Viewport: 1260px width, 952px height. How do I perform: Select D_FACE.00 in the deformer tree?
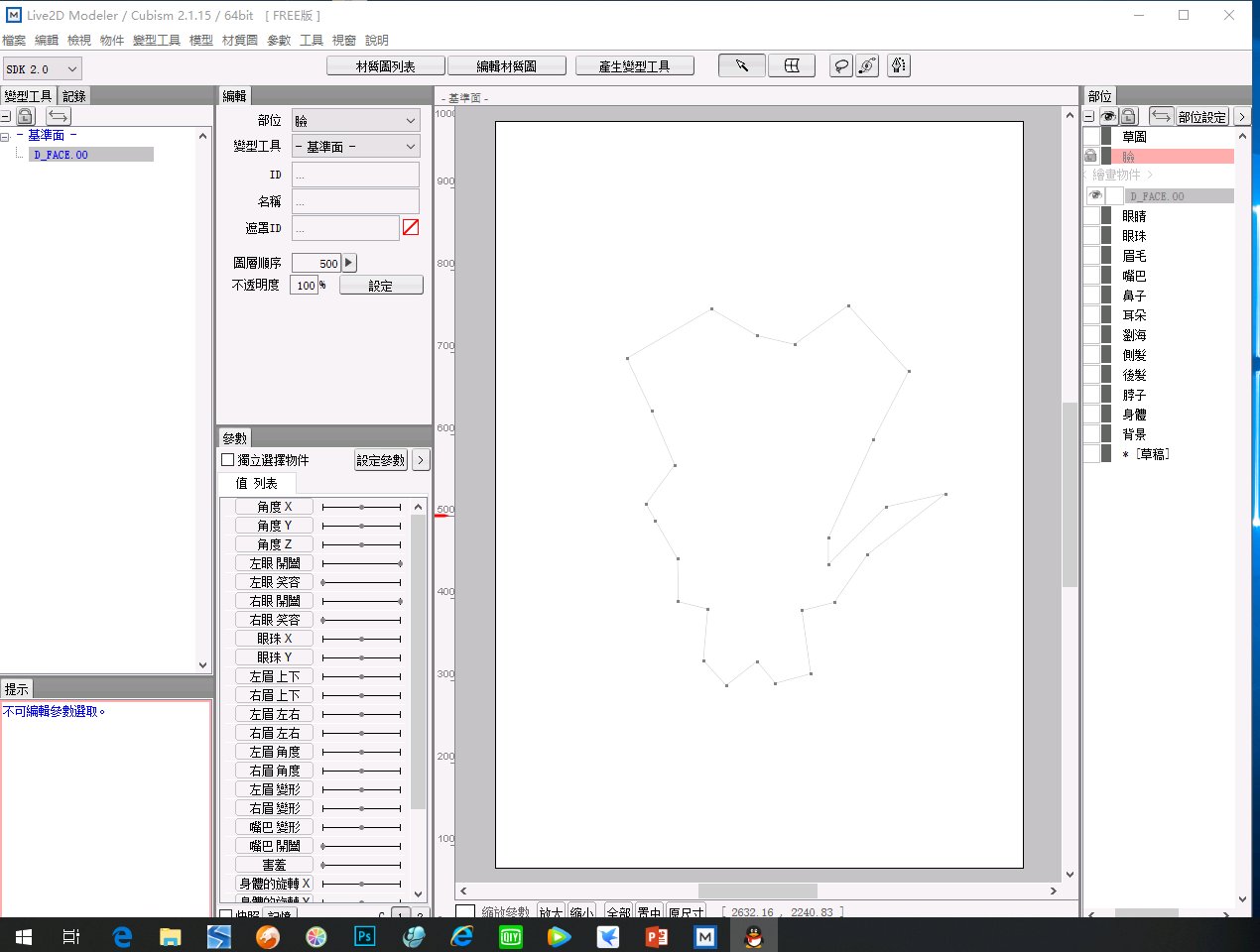tap(90, 155)
